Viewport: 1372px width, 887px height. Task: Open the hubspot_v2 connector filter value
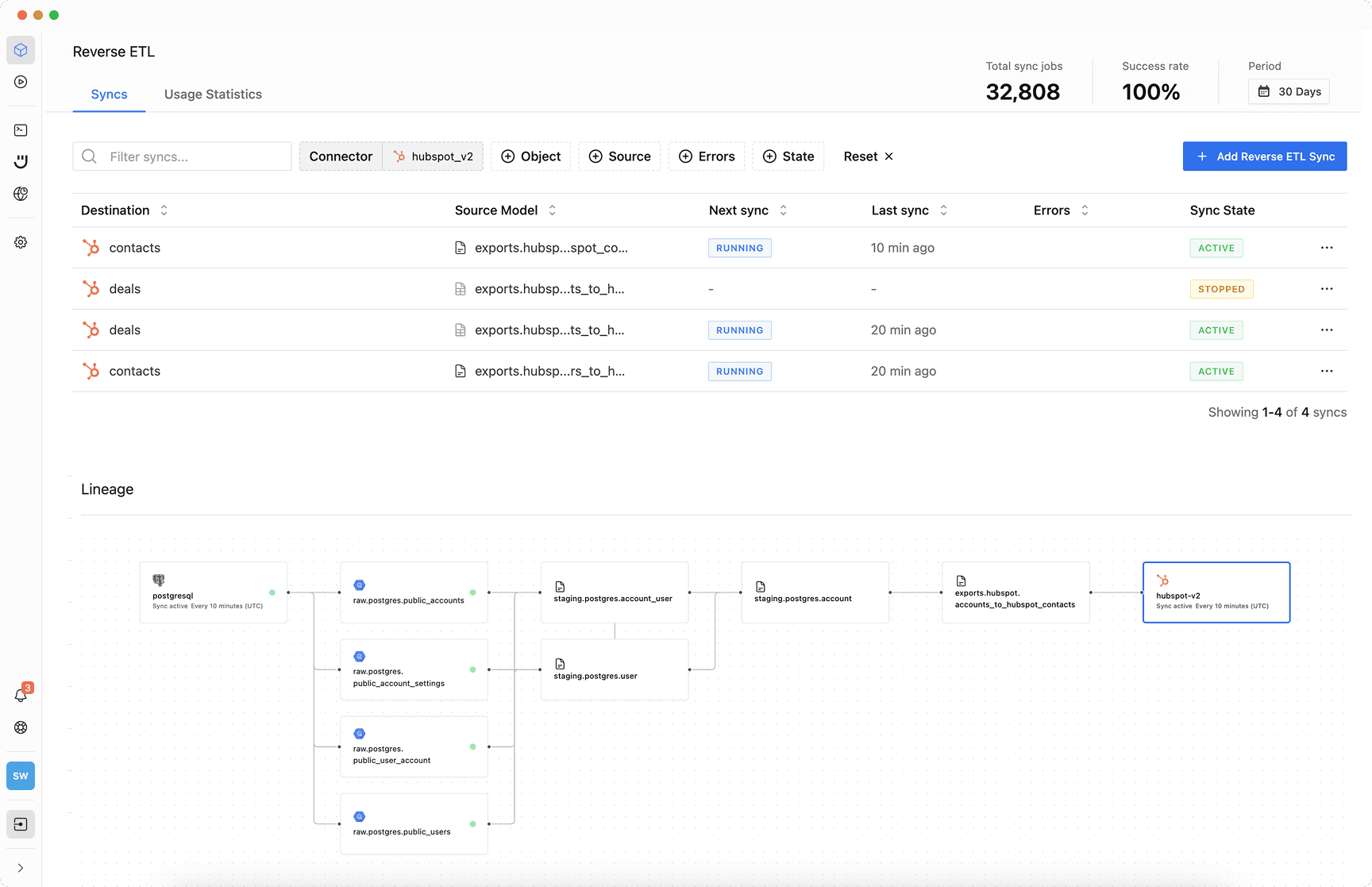click(x=433, y=156)
